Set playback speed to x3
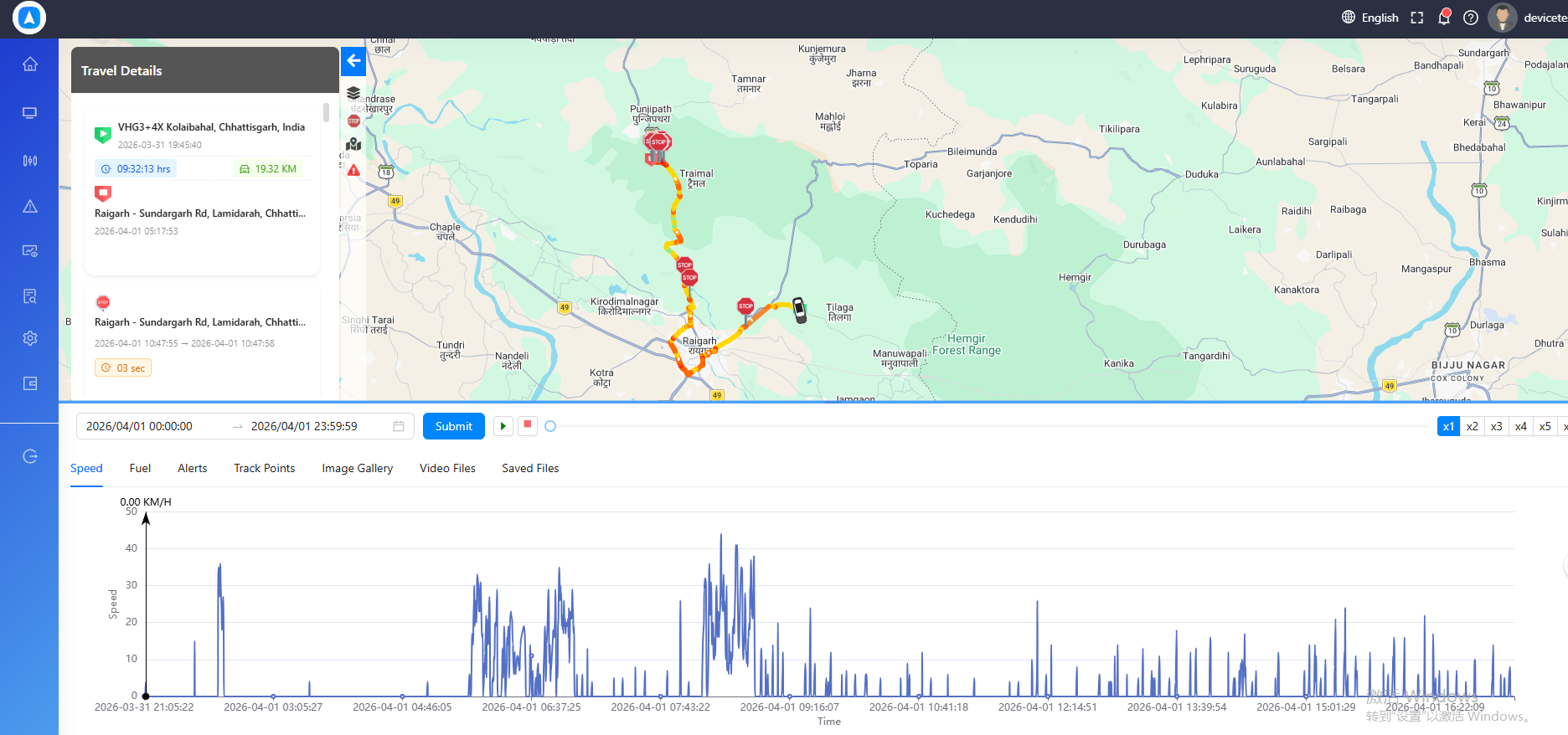This screenshot has height=735, width=1568. tap(1497, 426)
